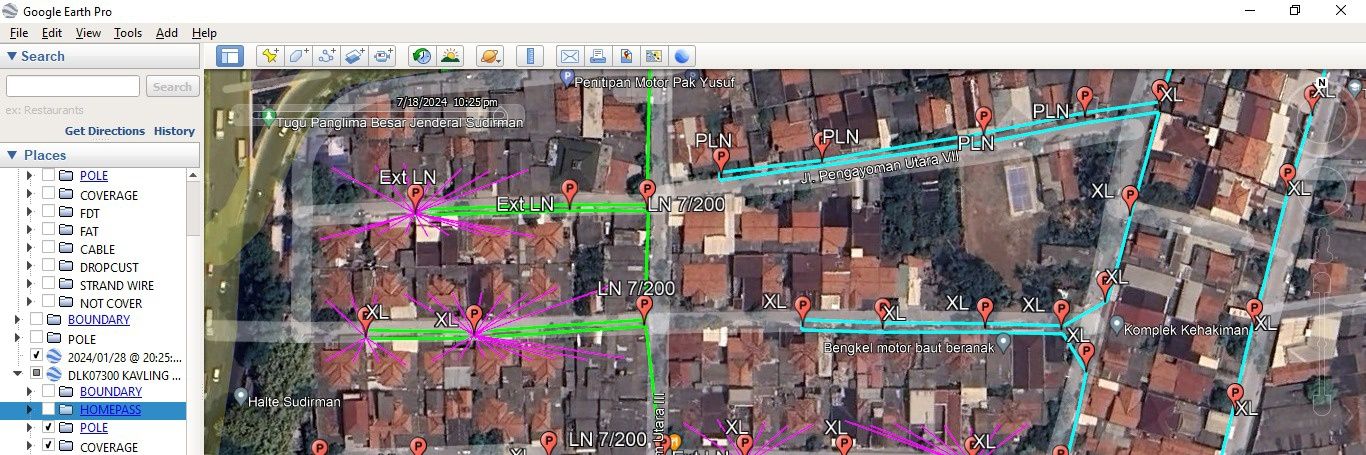Select Tugu Panglima Besar Jenderal Sudirman marker
This screenshot has width=1366, height=455.
[268, 116]
